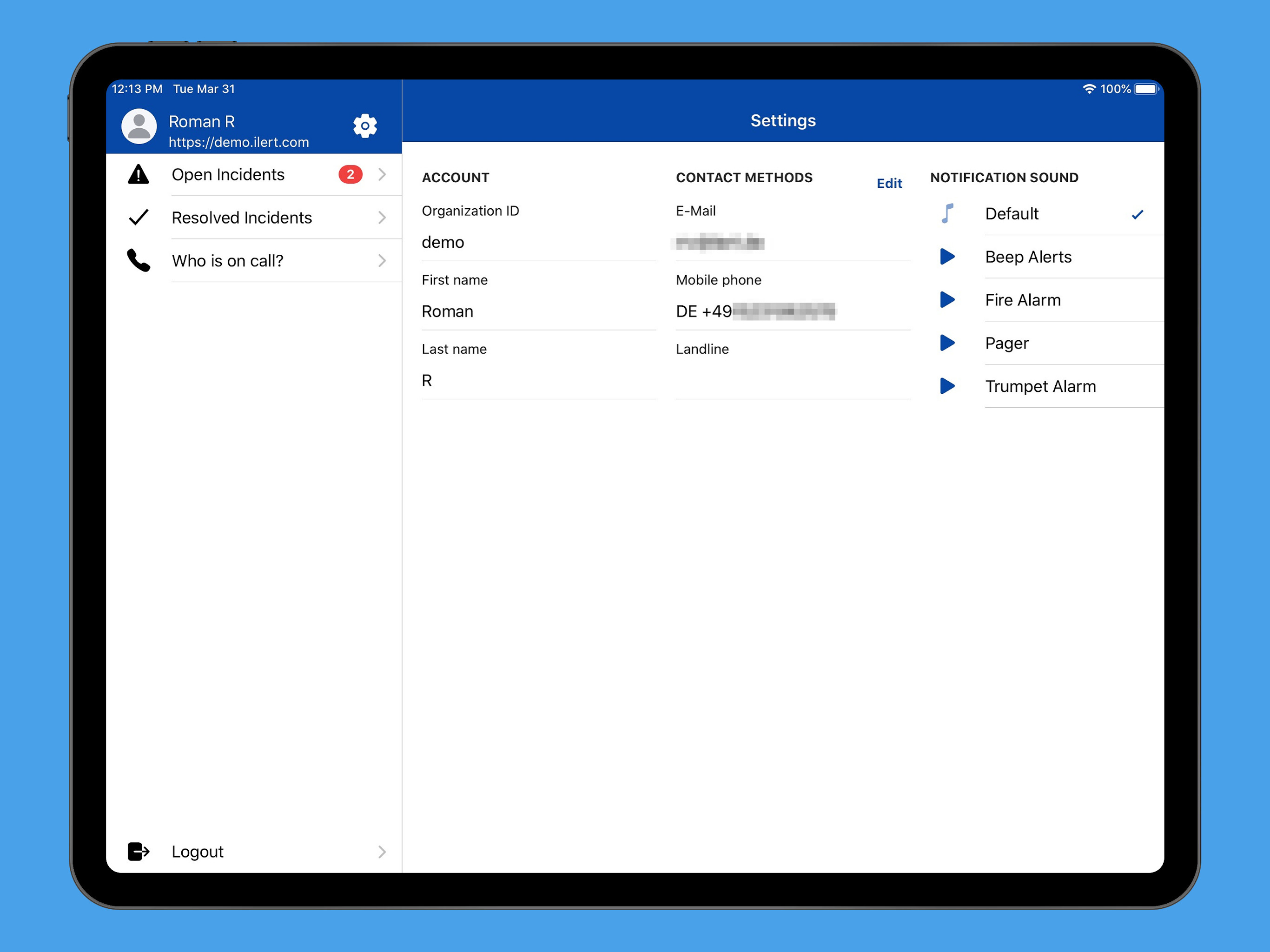1270x952 pixels.
Task: Select Pager notification sound
Action: [x=1046, y=343]
